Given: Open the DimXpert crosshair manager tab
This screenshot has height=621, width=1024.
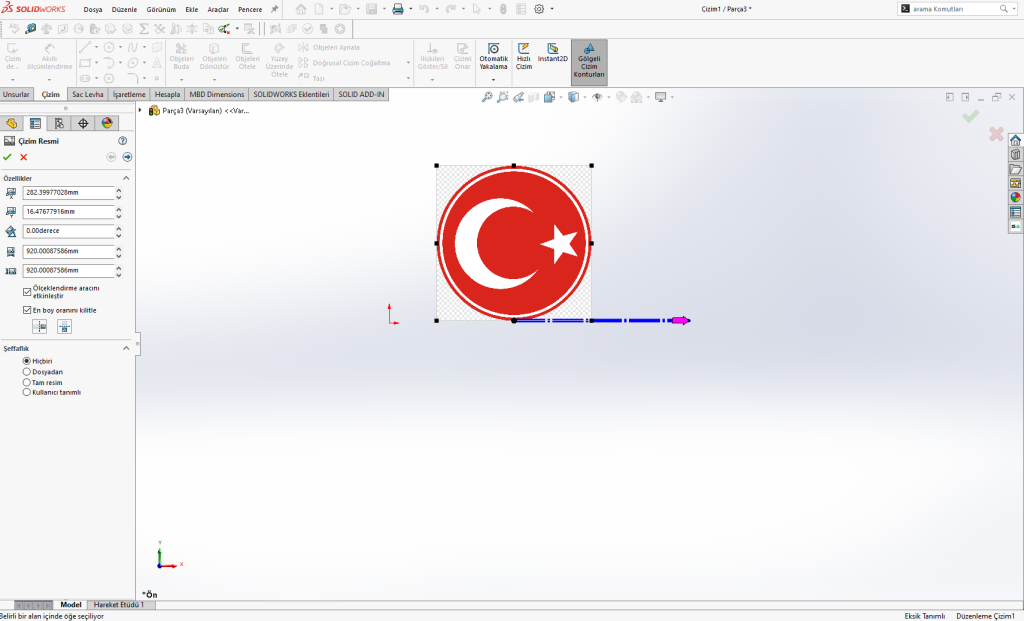Looking at the screenshot, I should (x=82, y=123).
